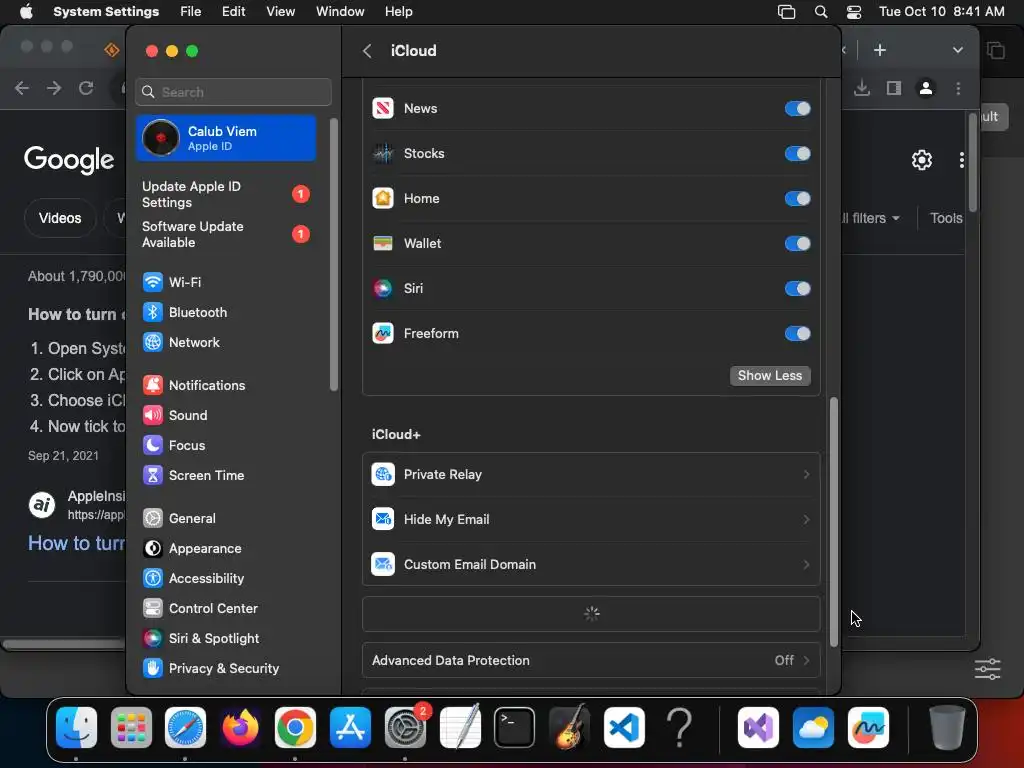
Task: Click the Calub Viem Apple ID avatar
Action: click(161, 138)
